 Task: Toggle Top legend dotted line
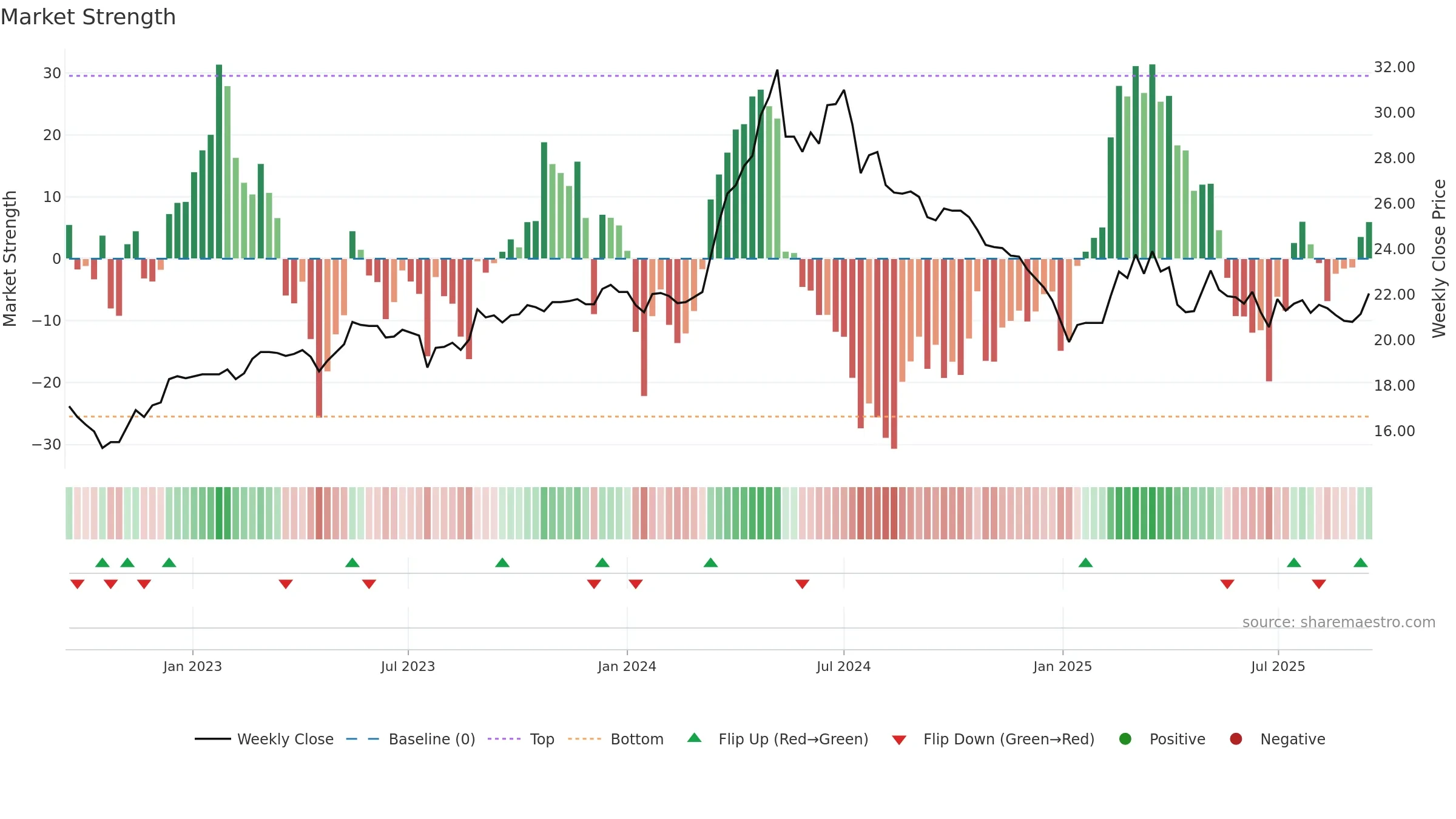(504, 739)
